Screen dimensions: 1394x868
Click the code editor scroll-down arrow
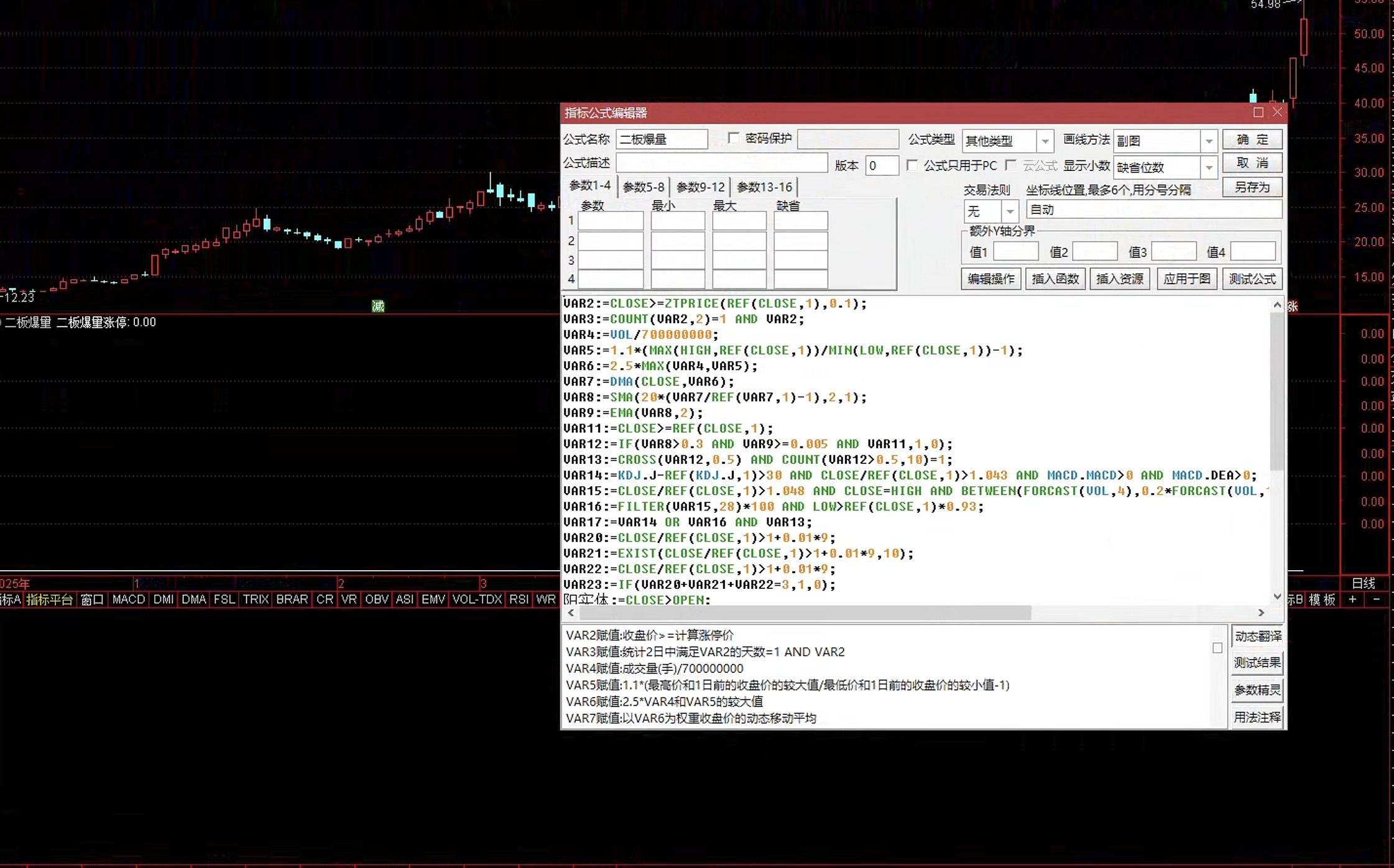[x=1277, y=596]
